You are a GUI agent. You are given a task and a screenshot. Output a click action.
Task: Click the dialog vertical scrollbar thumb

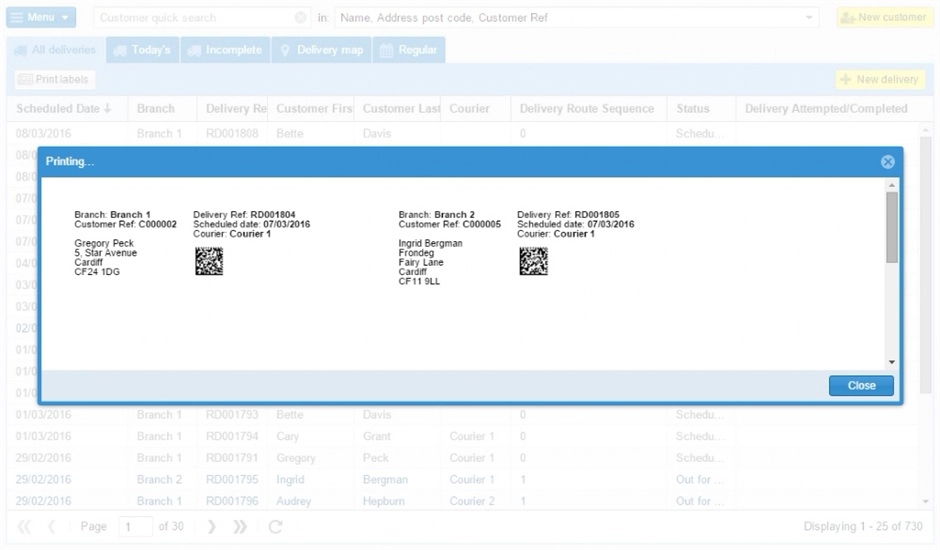tap(891, 227)
